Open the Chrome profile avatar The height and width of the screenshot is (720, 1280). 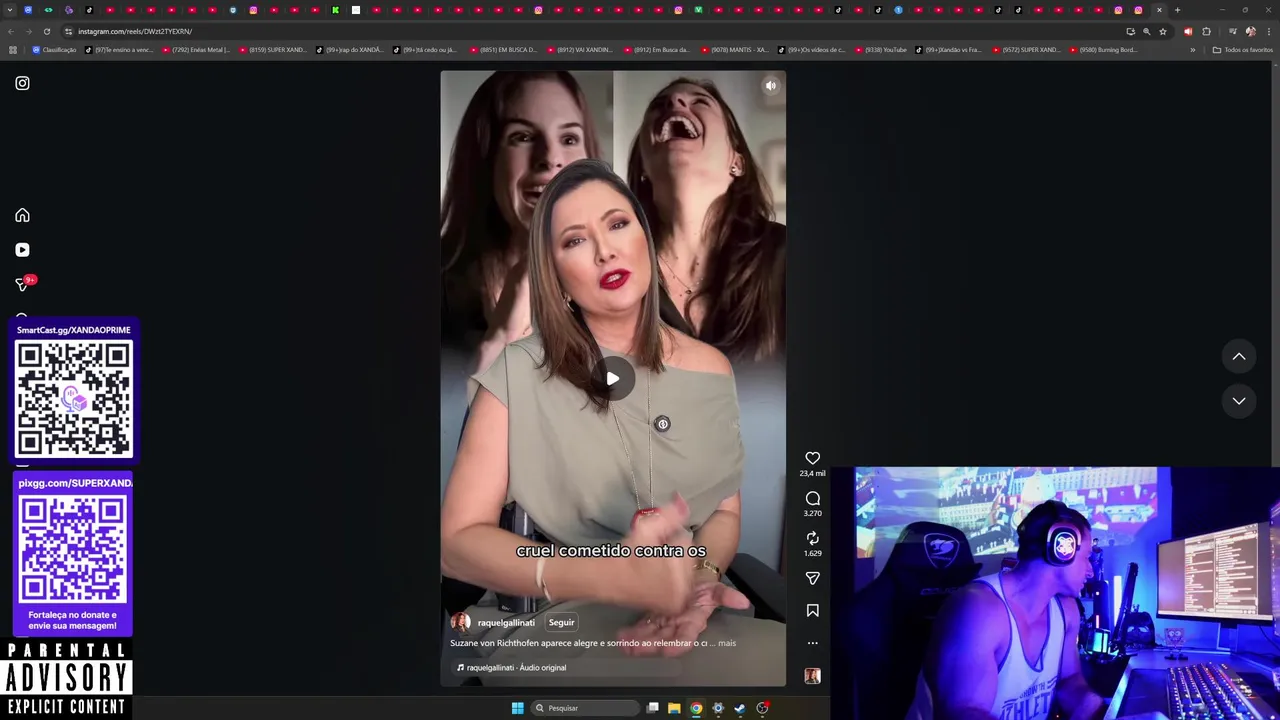(1250, 31)
